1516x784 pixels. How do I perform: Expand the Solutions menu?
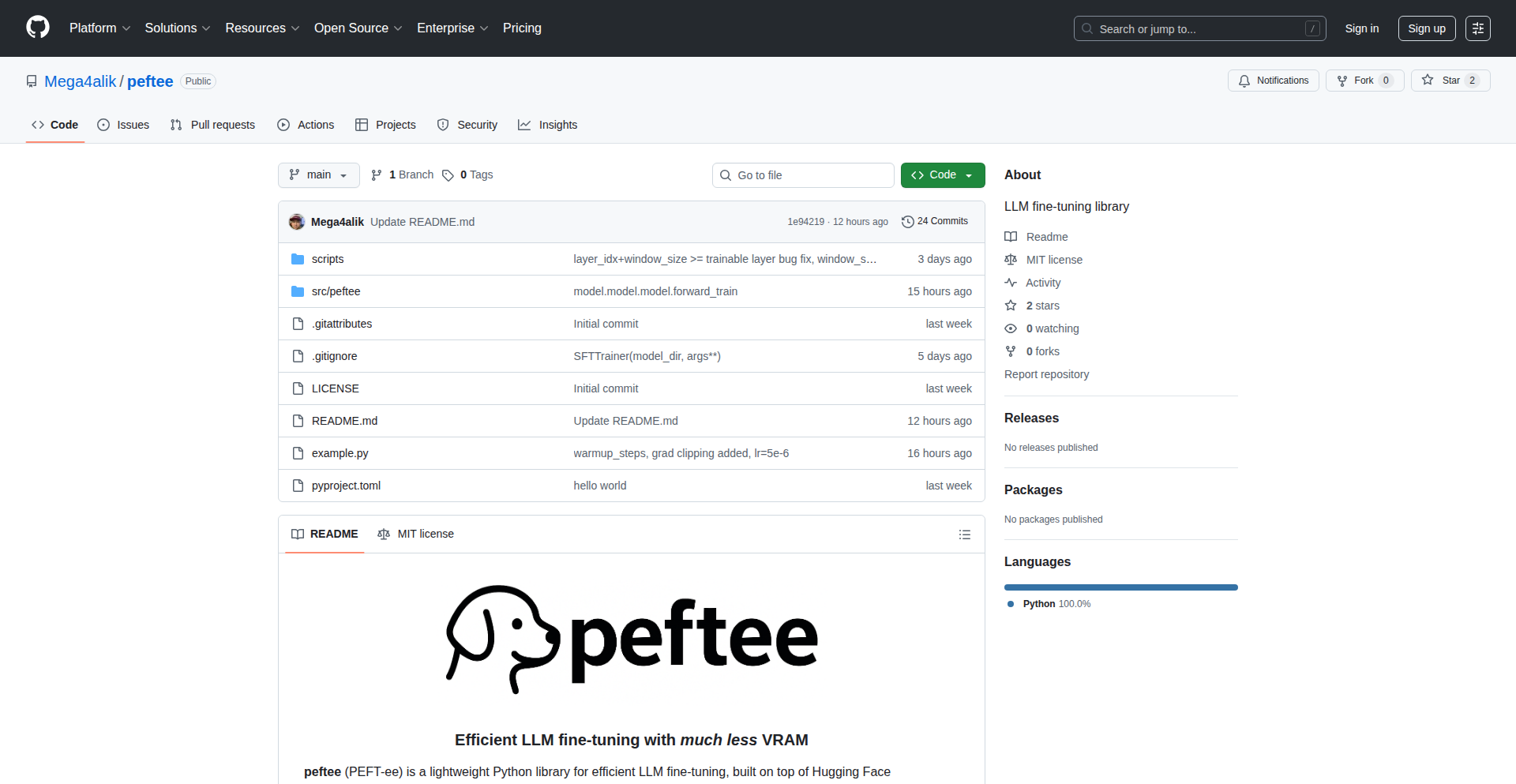pos(178,28)
